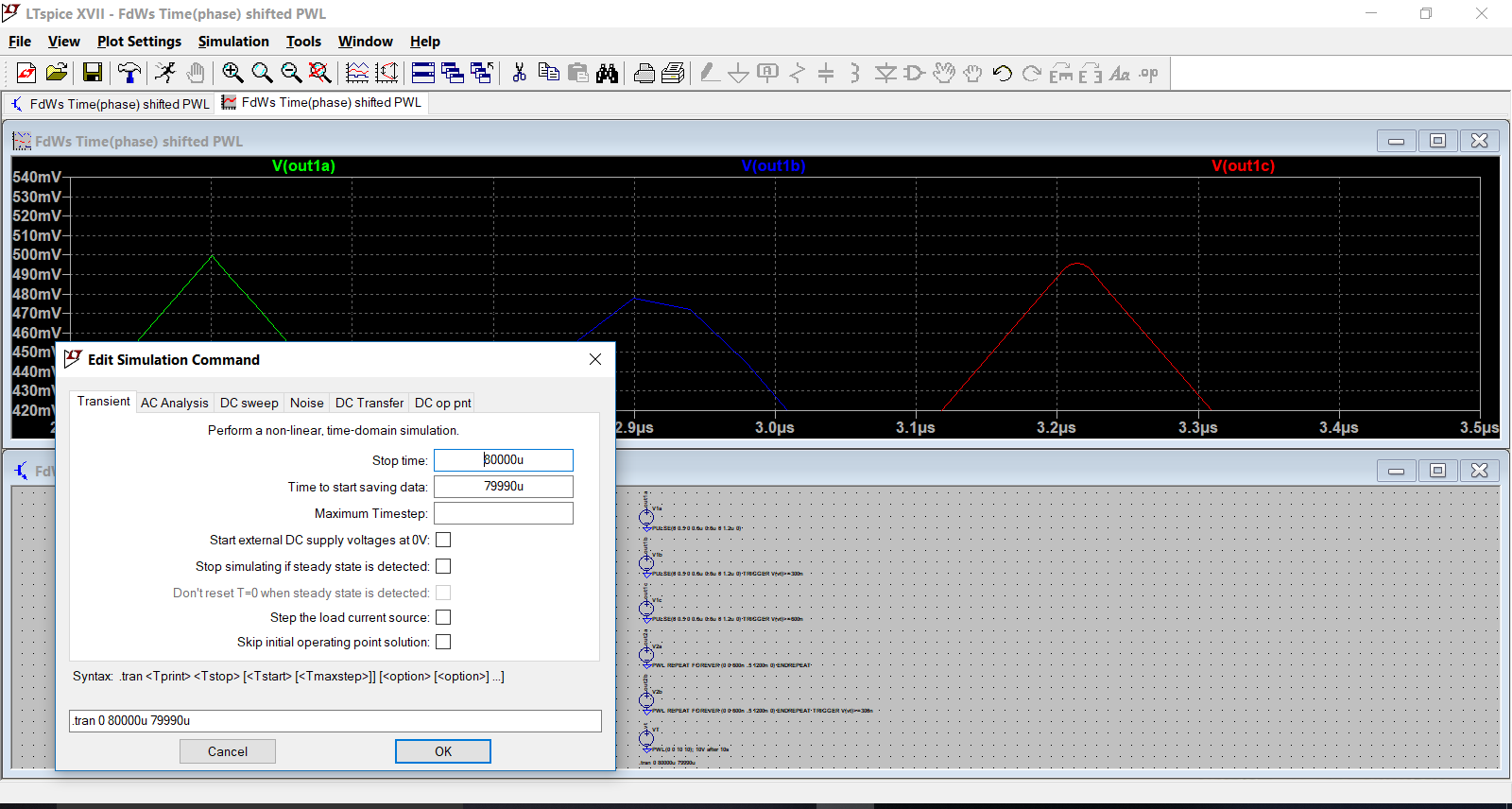Viewport: 1512px width, 809px height.
Task: Switch to the waveform plot document tab
Action: pos(321,102)
